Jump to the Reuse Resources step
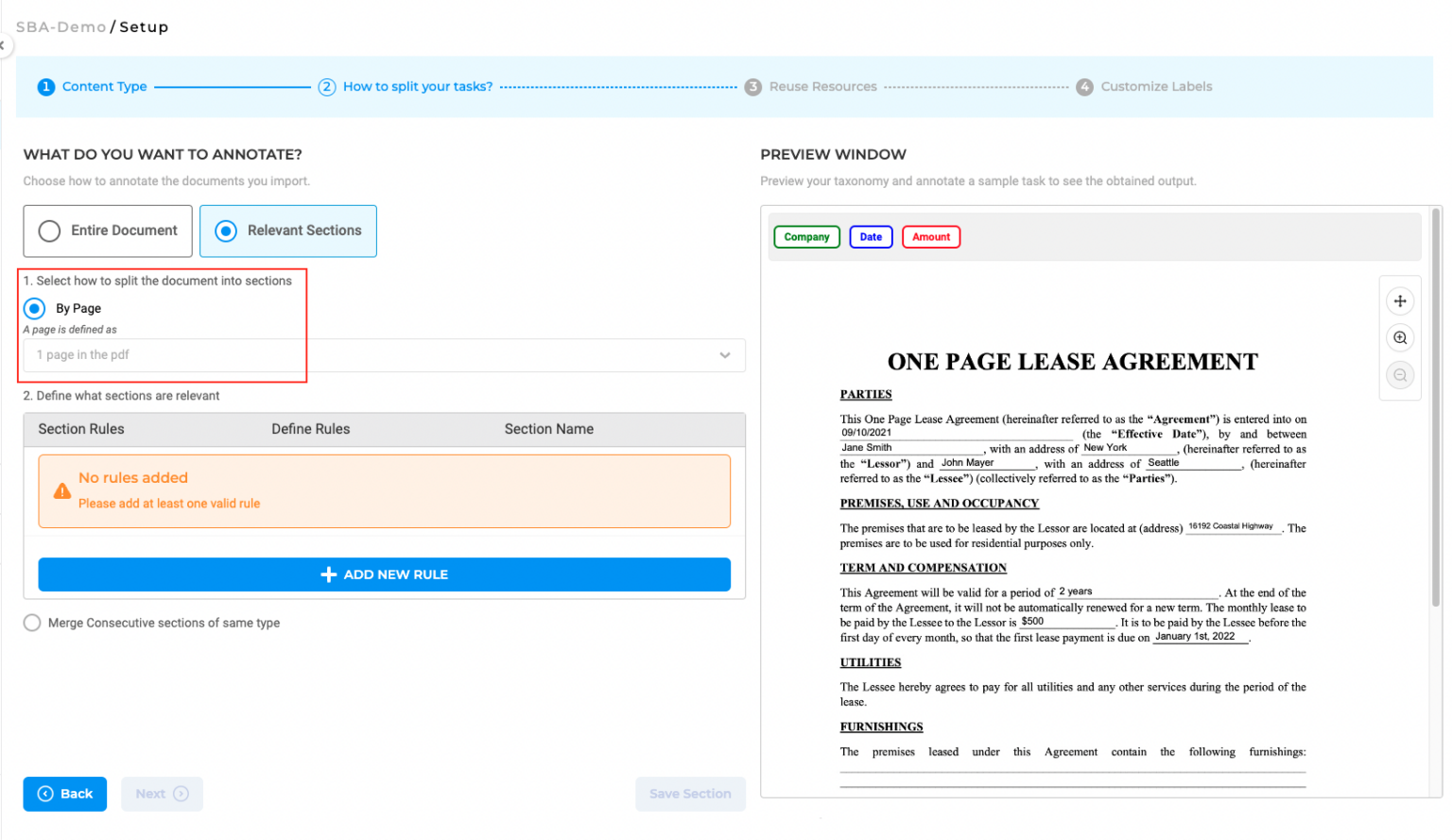Viewport: 1452px width, 840px height. pyautogui.click(x=822, y=86)
